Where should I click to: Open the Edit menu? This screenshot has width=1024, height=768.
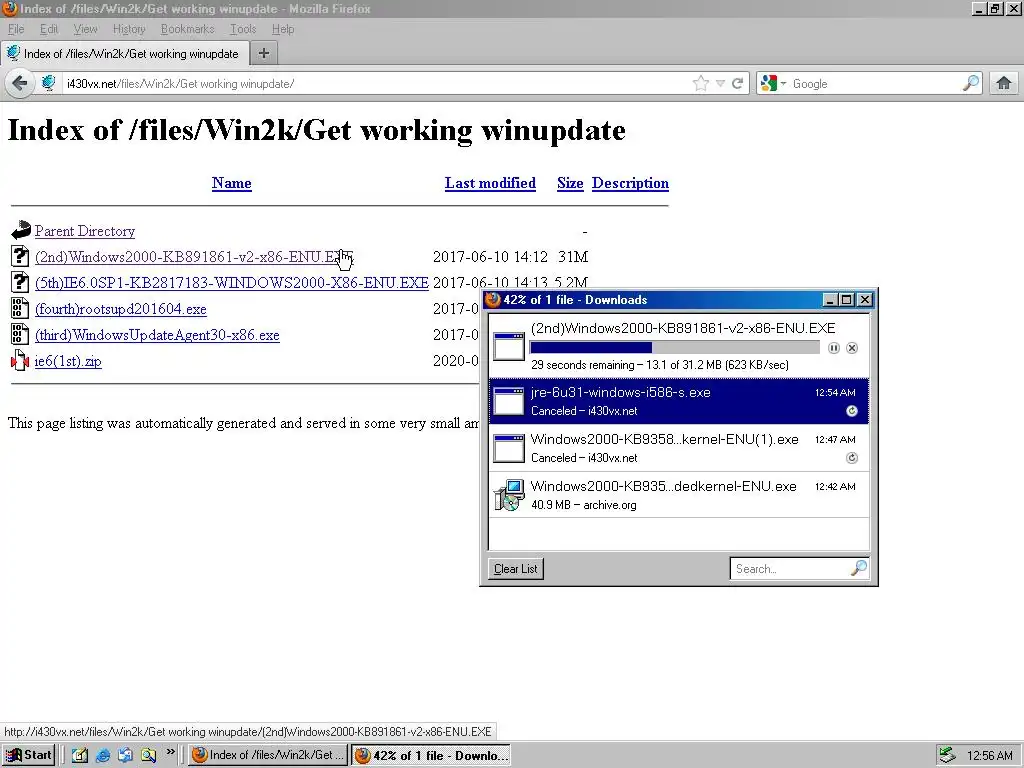click(48, 29)
